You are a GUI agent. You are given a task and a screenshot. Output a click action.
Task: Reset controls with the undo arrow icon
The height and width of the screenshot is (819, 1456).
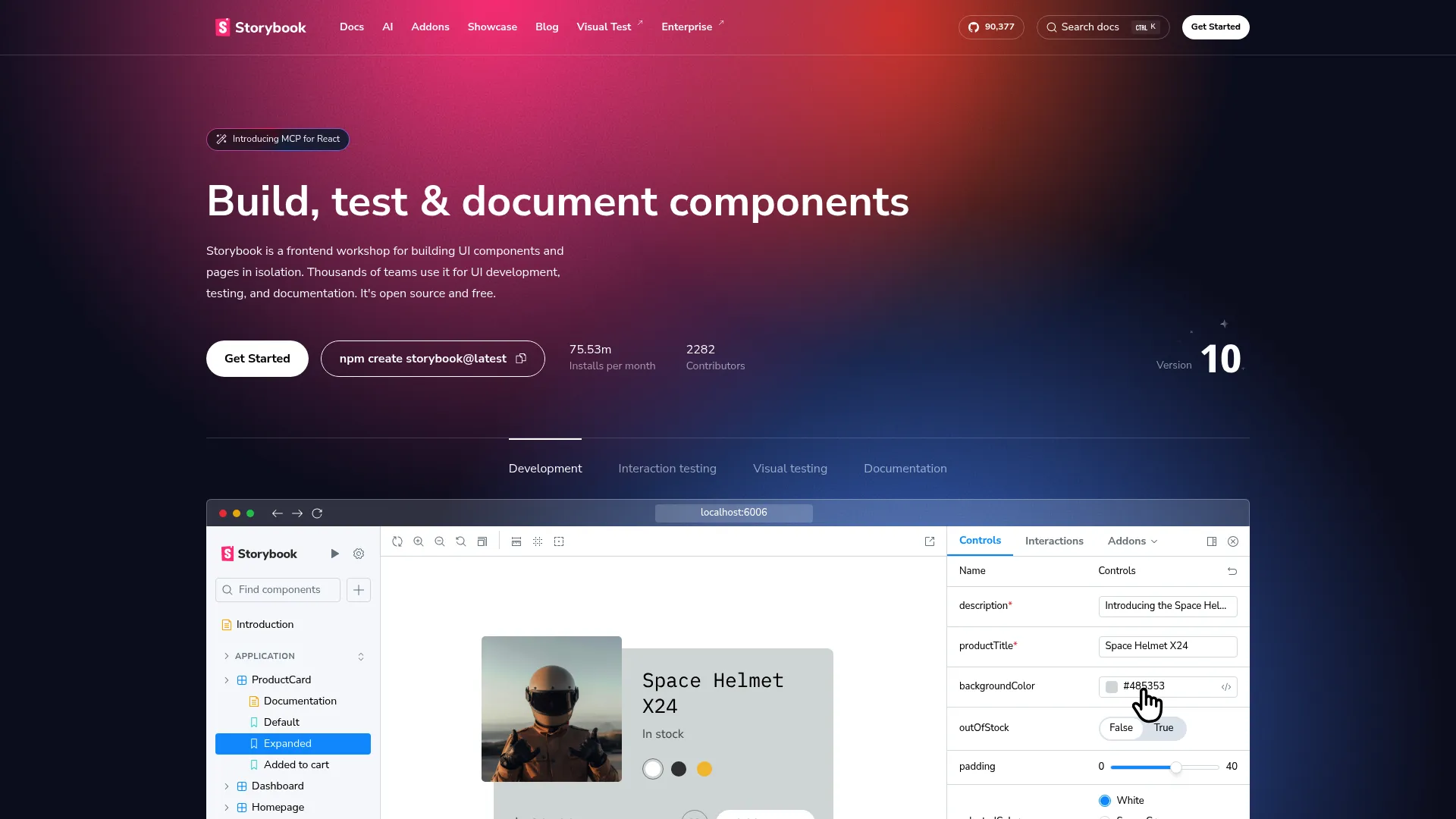[x=1232, y=571]
